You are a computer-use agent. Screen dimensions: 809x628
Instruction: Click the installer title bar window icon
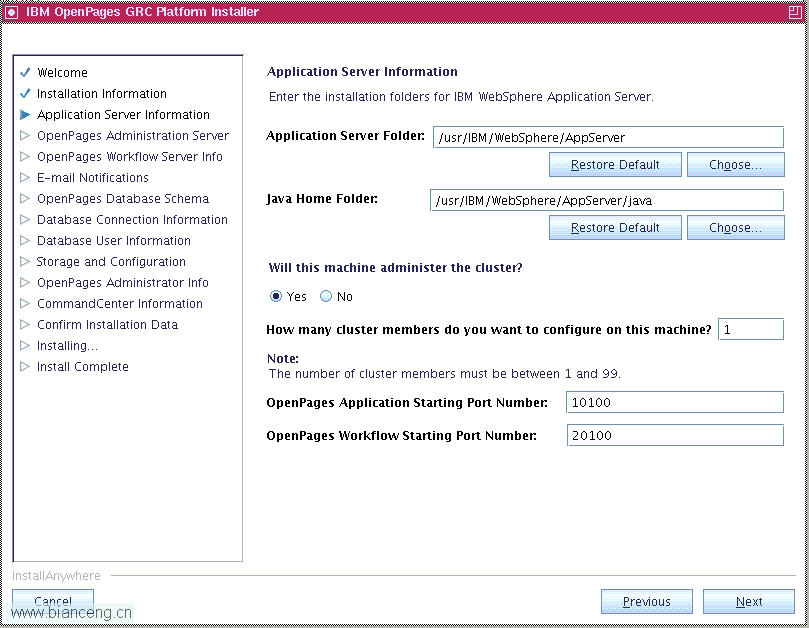11,12
